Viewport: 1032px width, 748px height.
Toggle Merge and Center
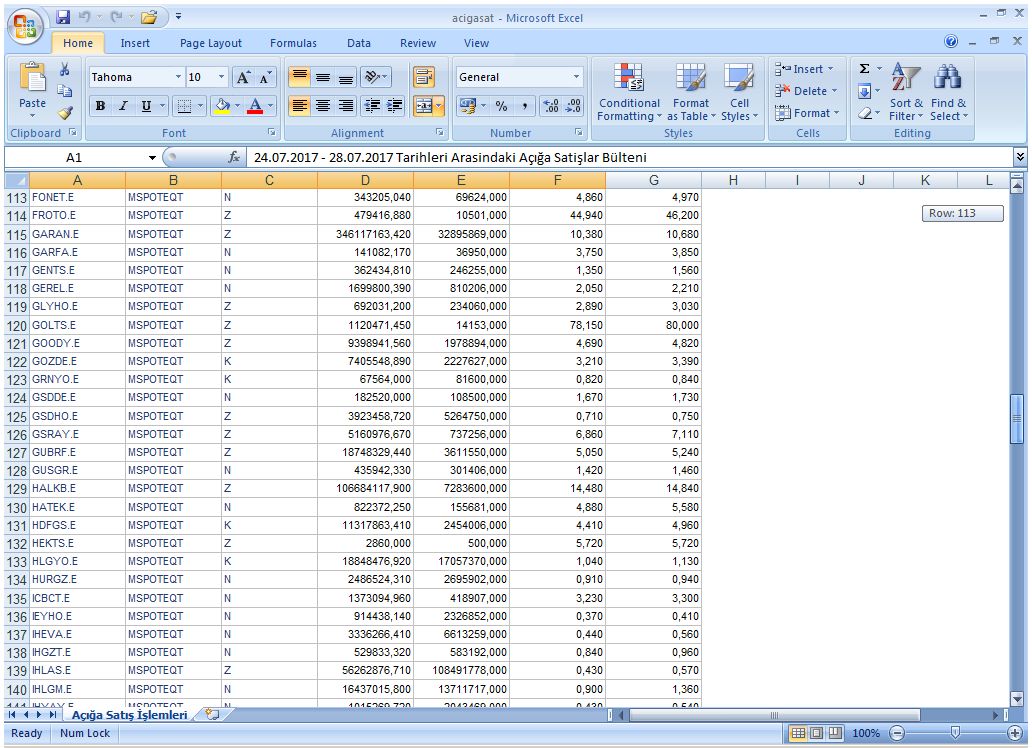click(x=424, y=105)
